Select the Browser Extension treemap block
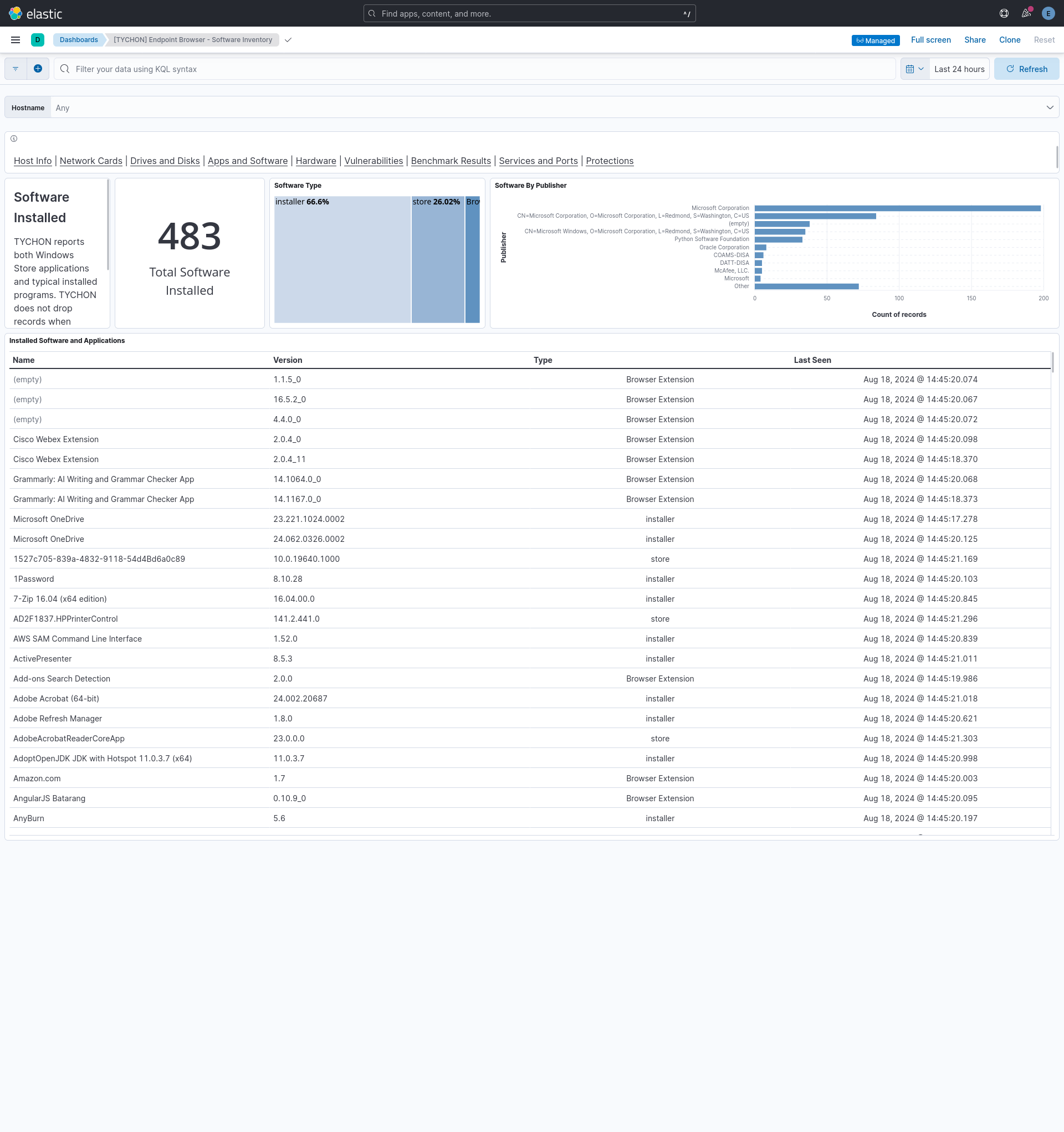This screenshot has width=1064, height=1132. click(x=473, y=260)
